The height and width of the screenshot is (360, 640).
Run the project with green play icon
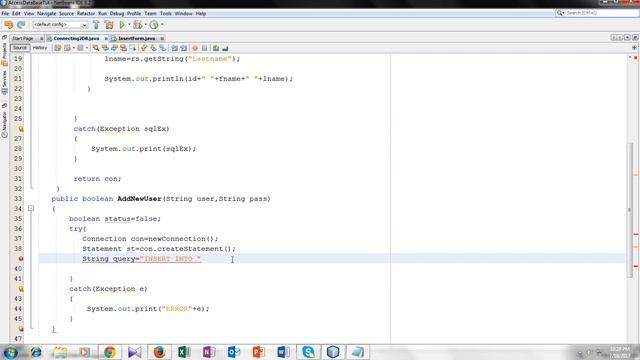tap(122, 25)
